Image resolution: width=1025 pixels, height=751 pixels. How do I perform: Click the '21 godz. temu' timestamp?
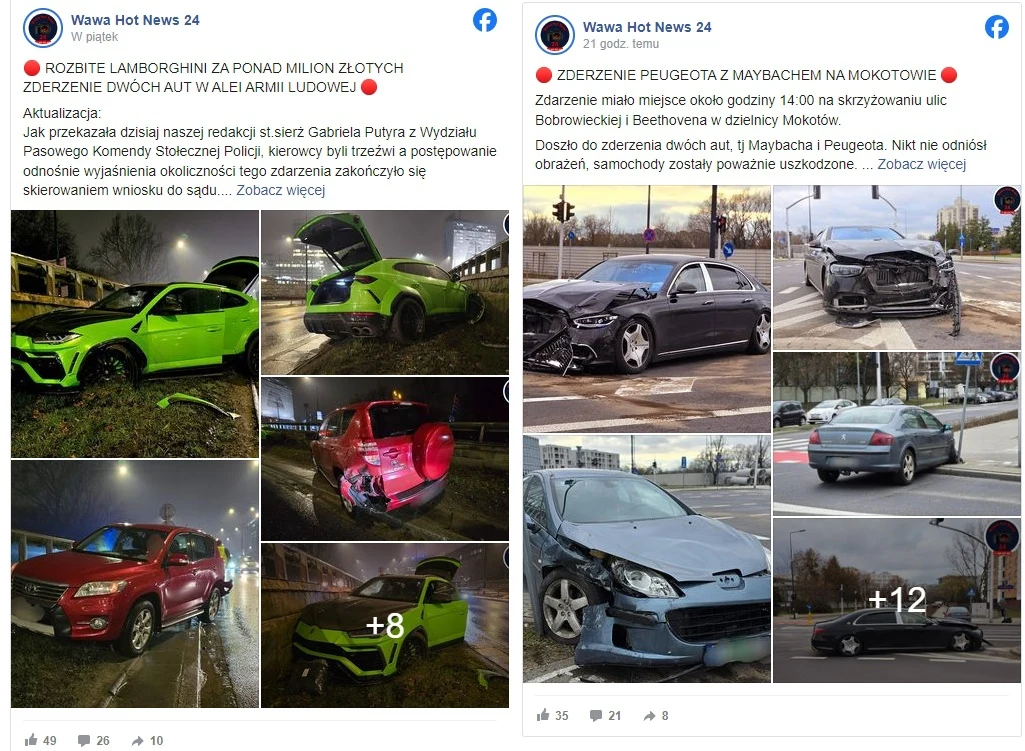click(x=621, y=44)
